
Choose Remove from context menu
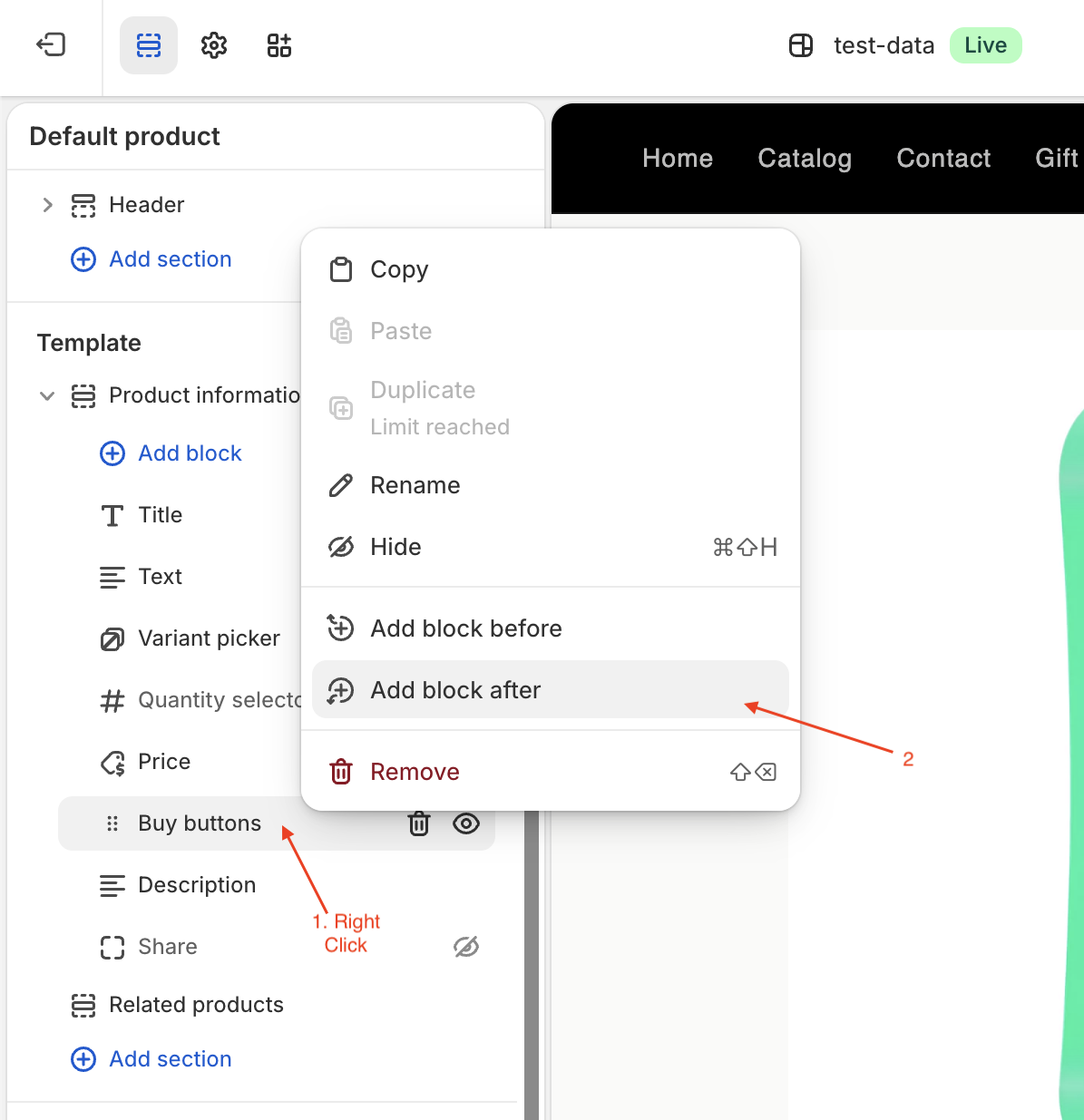[x=551, y=772]
